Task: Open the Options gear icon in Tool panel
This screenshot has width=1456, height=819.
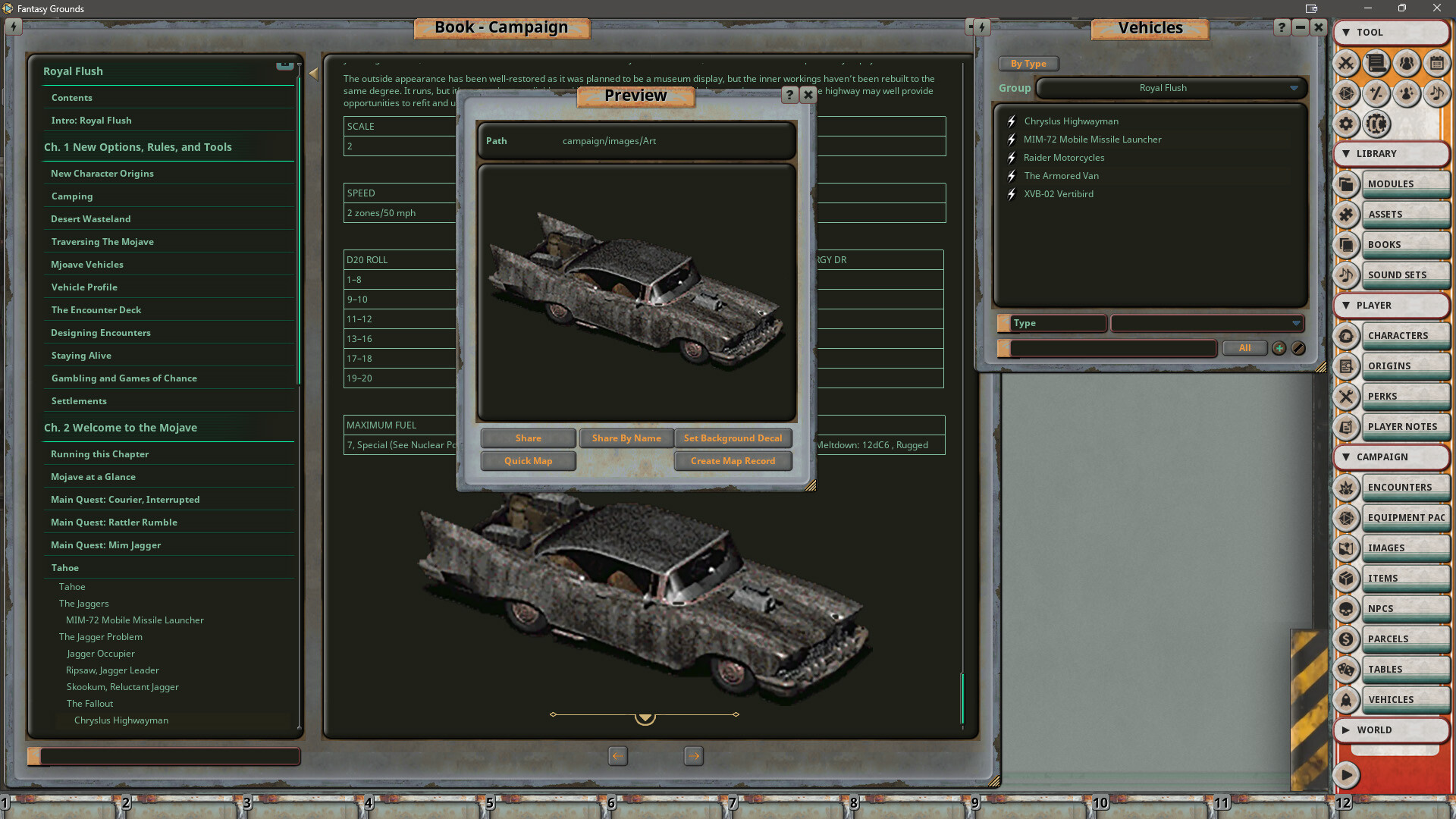Action: [1346, 124]
